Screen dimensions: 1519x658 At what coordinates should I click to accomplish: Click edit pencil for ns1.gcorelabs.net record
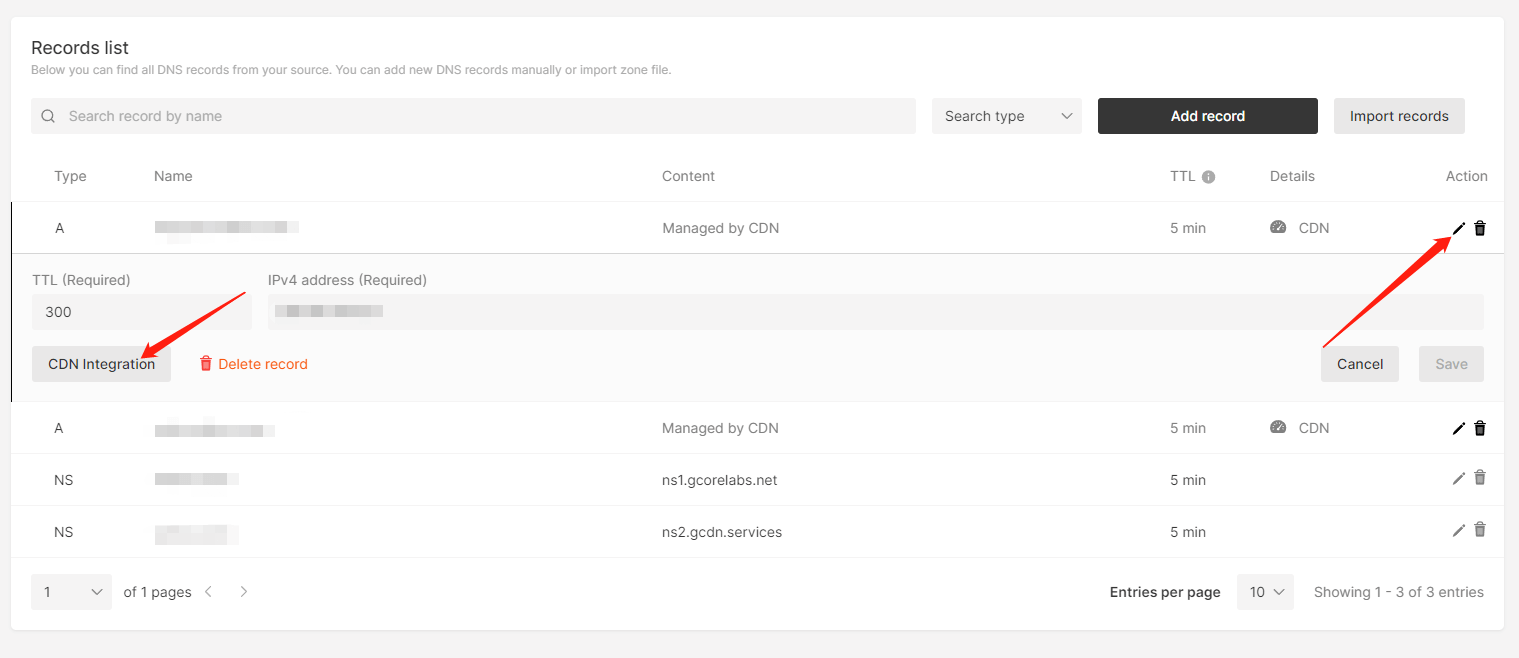pyautogui.click(x=1458, y=479)
